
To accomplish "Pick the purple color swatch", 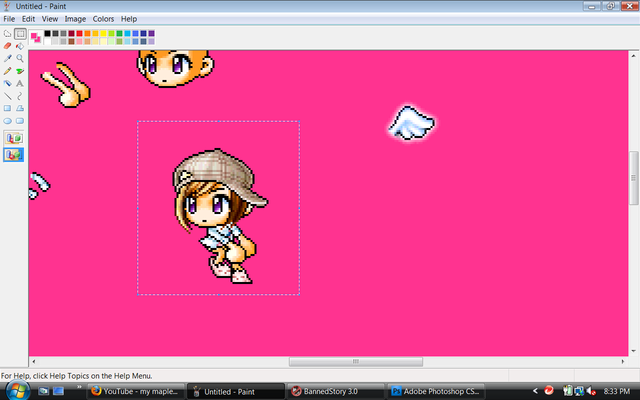I will coord(151,33).
